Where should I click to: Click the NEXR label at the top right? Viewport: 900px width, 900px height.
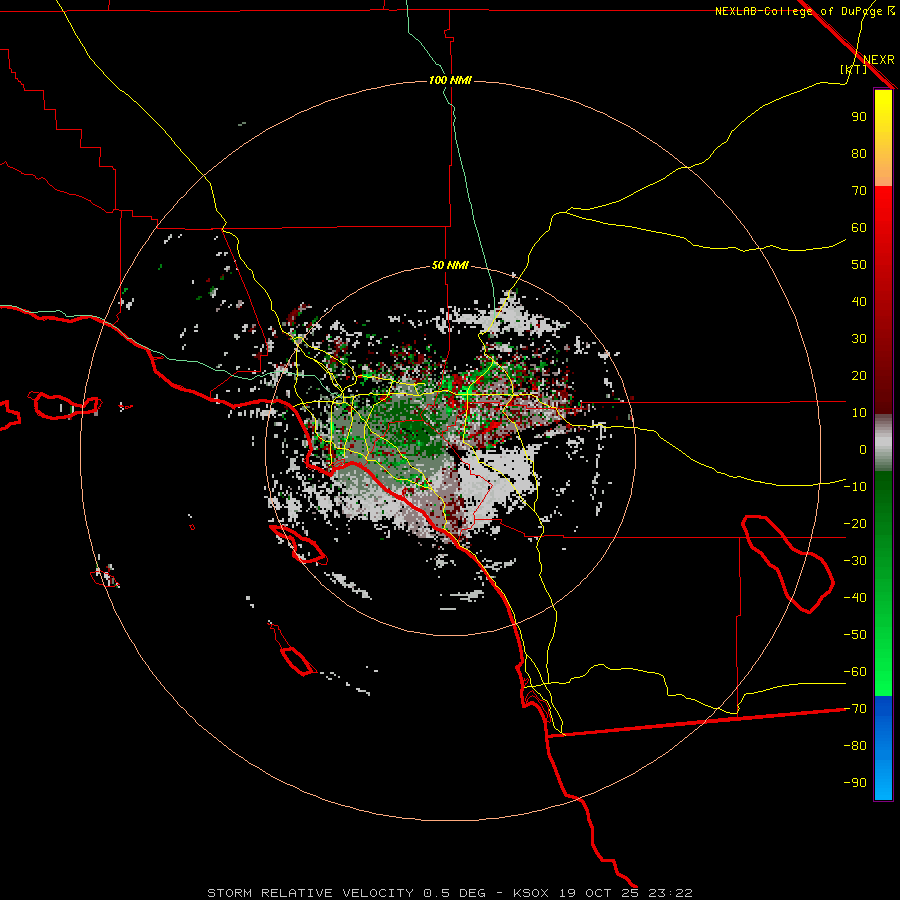[879, 60]
